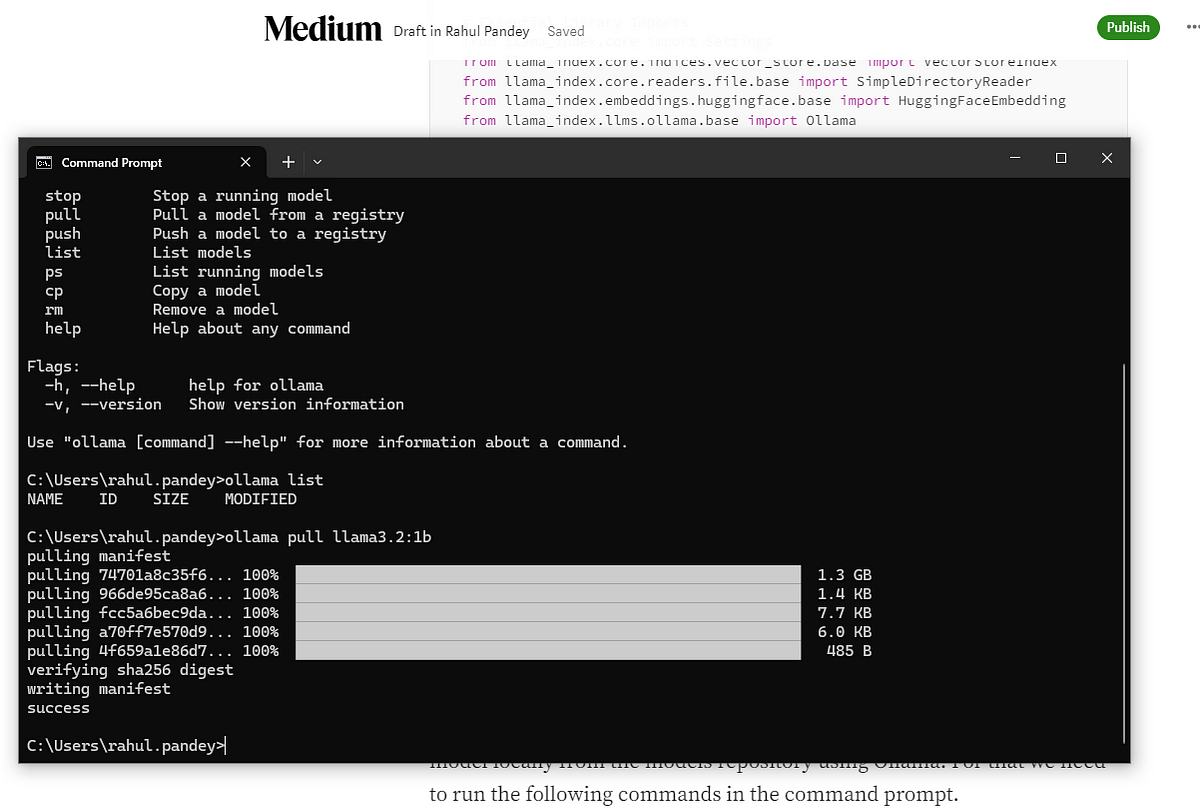Click the green Publish button
Screen dimensions: 1200x809
point(1128,28)
